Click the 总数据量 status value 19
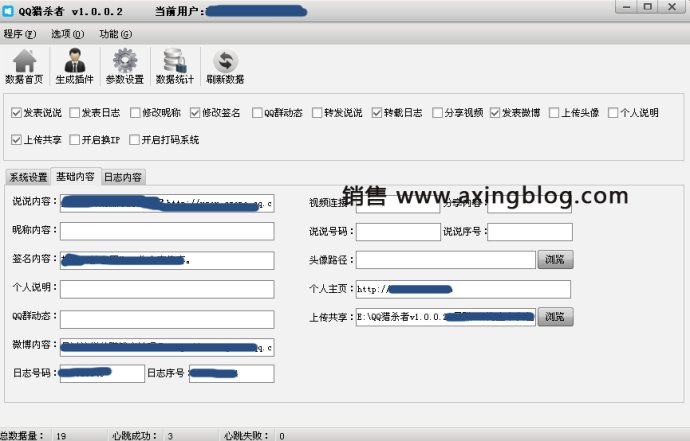 tap(61, 436)
